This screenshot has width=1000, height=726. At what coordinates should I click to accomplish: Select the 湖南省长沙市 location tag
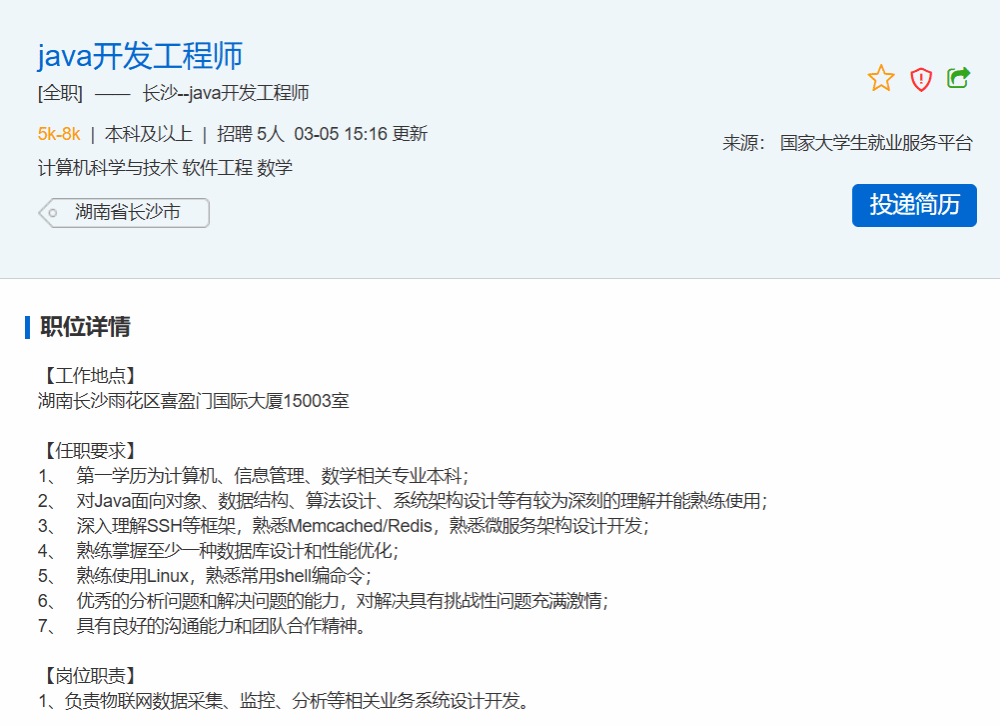126,212
